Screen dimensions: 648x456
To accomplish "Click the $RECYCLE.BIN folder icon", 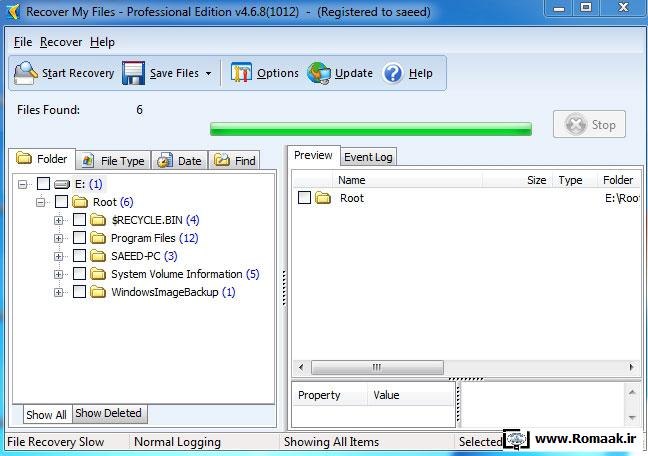I will tap(98, 220).
